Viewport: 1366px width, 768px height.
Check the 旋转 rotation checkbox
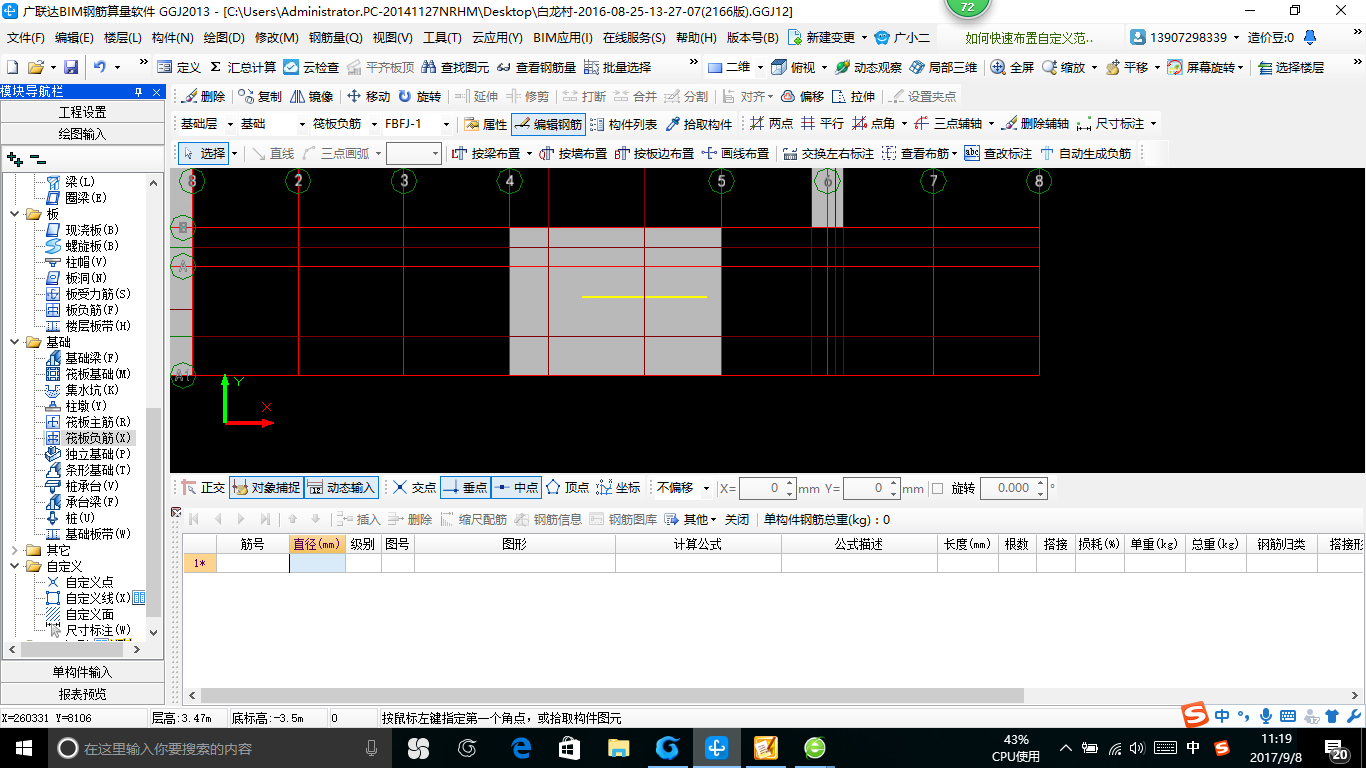click(x=937, y=488)
